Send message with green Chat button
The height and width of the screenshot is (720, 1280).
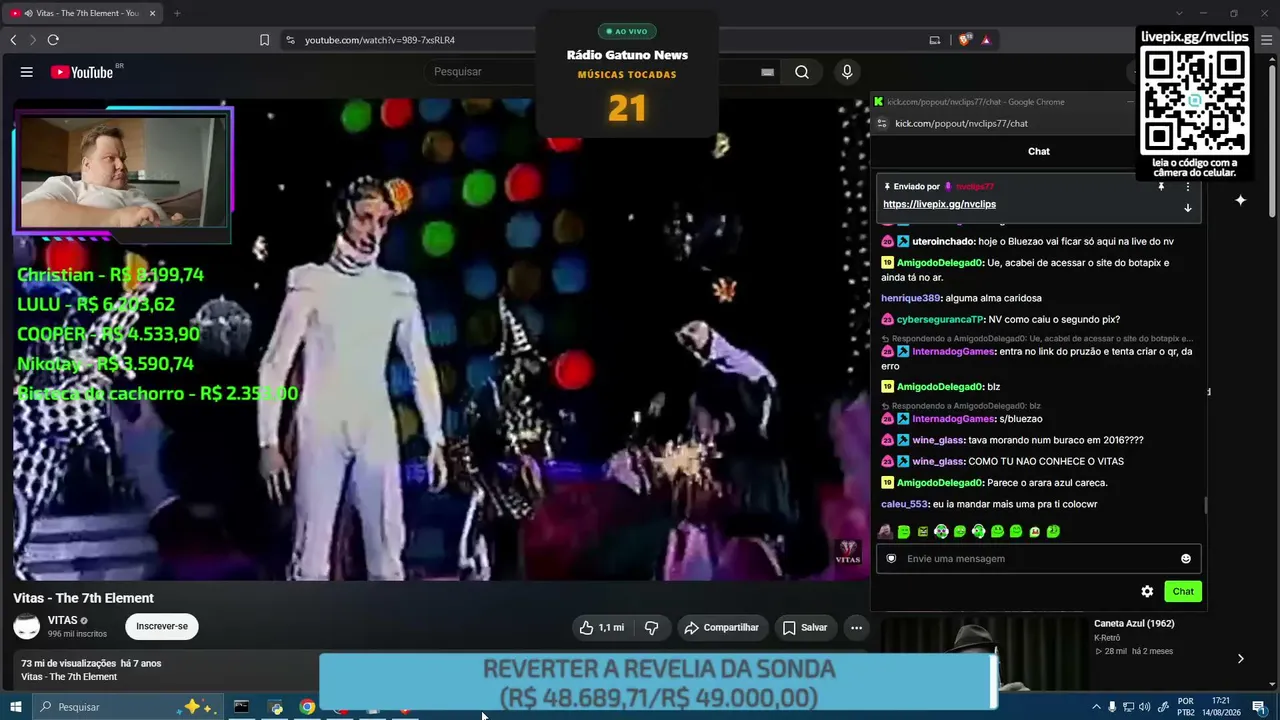click(x=1183, y=592)
